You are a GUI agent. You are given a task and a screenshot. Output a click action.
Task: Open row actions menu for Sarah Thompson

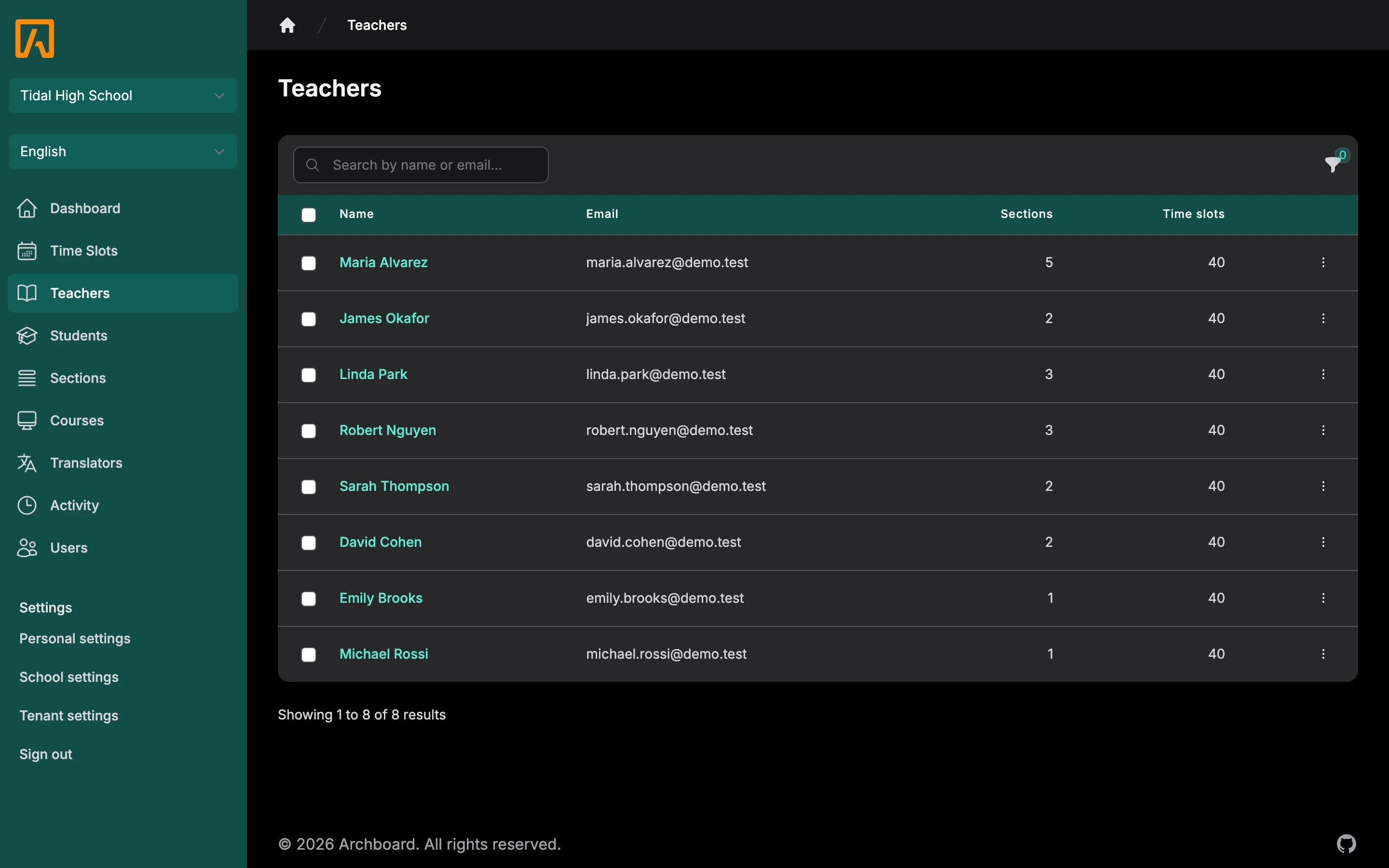pyautogui.click(x=1323, y=486)
